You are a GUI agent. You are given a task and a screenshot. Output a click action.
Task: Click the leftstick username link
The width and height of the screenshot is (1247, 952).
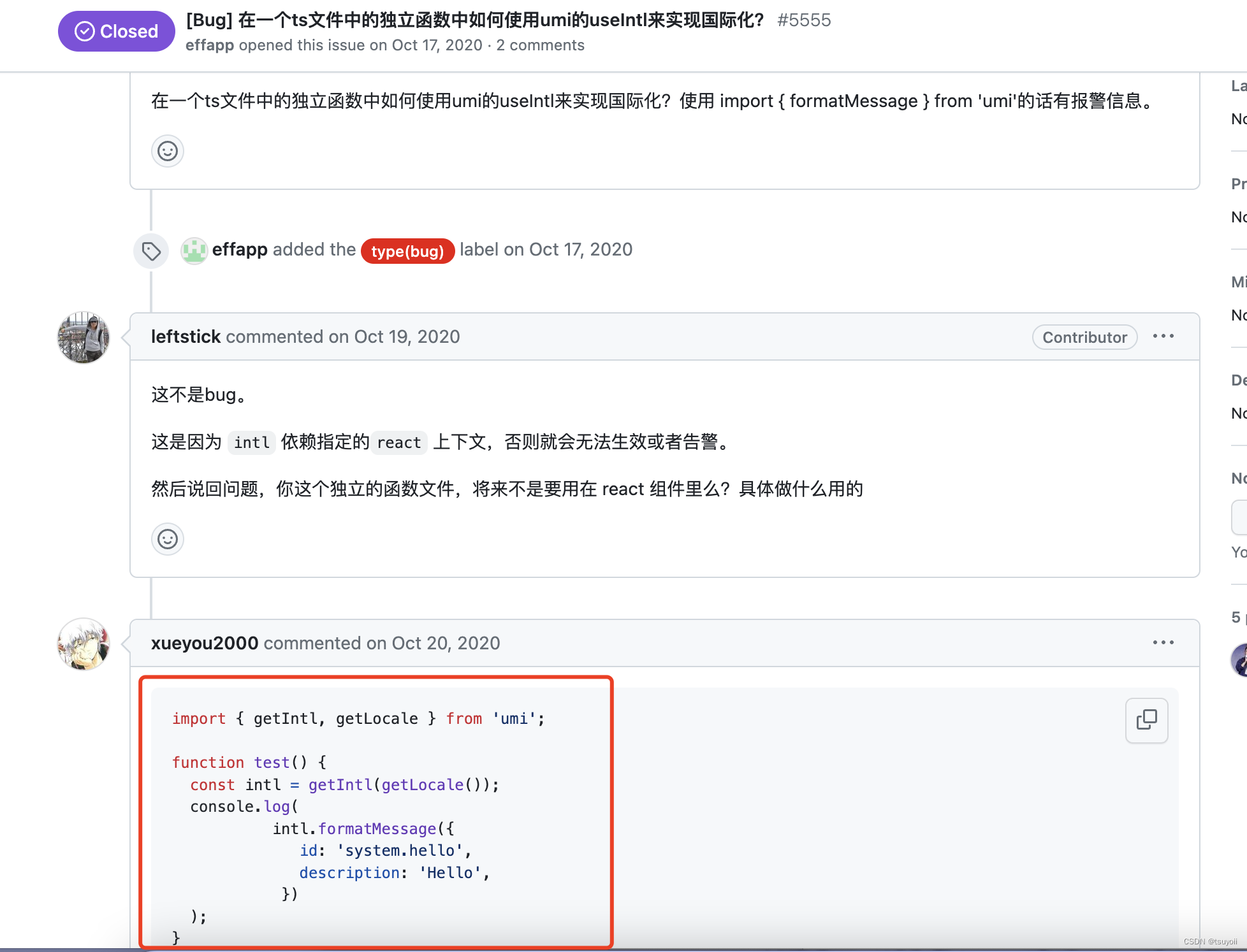[x=185, y=336]
